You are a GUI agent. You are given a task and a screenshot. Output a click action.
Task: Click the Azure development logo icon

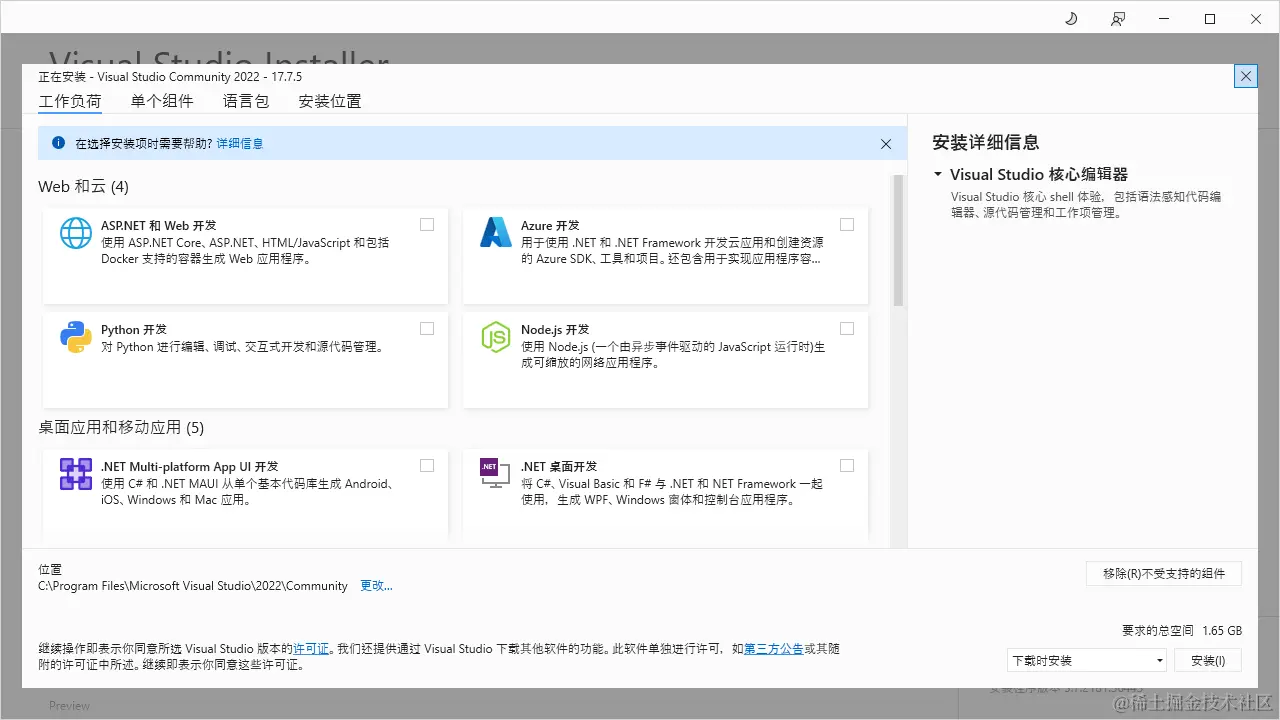point(496,232)
